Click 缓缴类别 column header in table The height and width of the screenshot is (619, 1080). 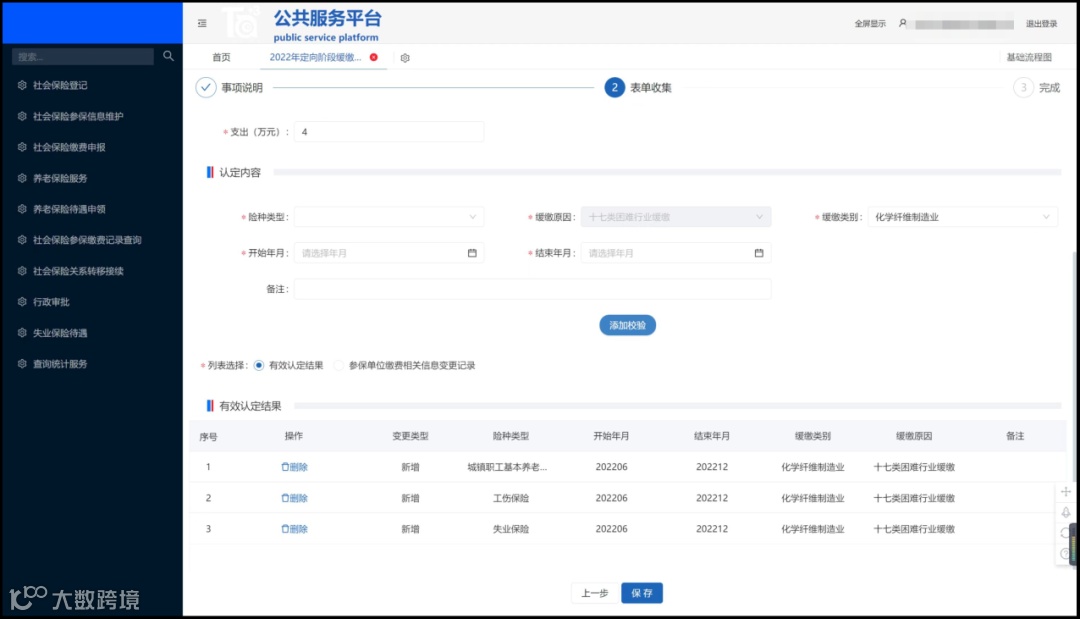tap(813, 436)
